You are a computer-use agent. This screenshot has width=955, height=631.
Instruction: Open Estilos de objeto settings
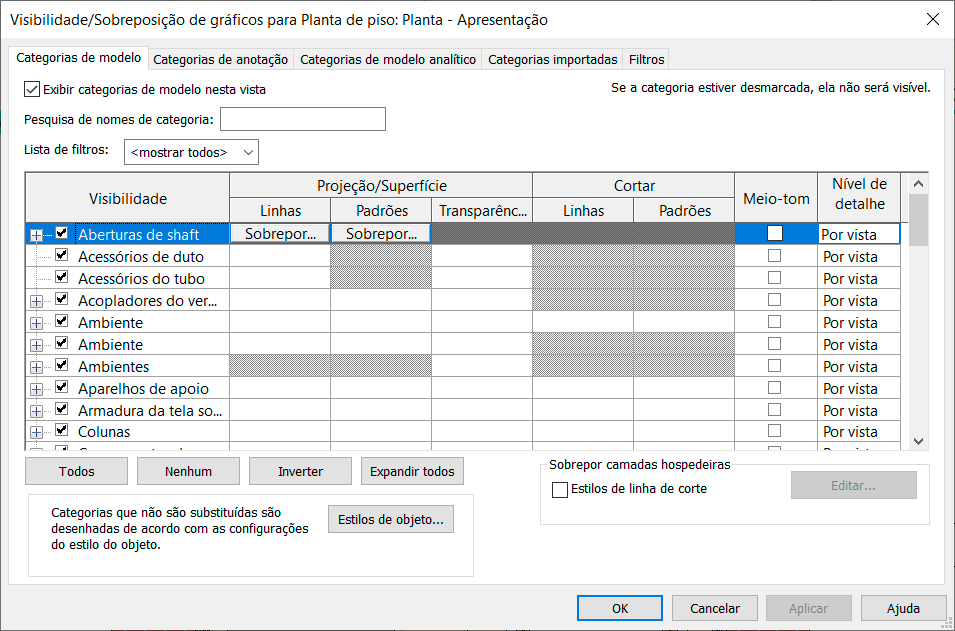tap(390, 519)
